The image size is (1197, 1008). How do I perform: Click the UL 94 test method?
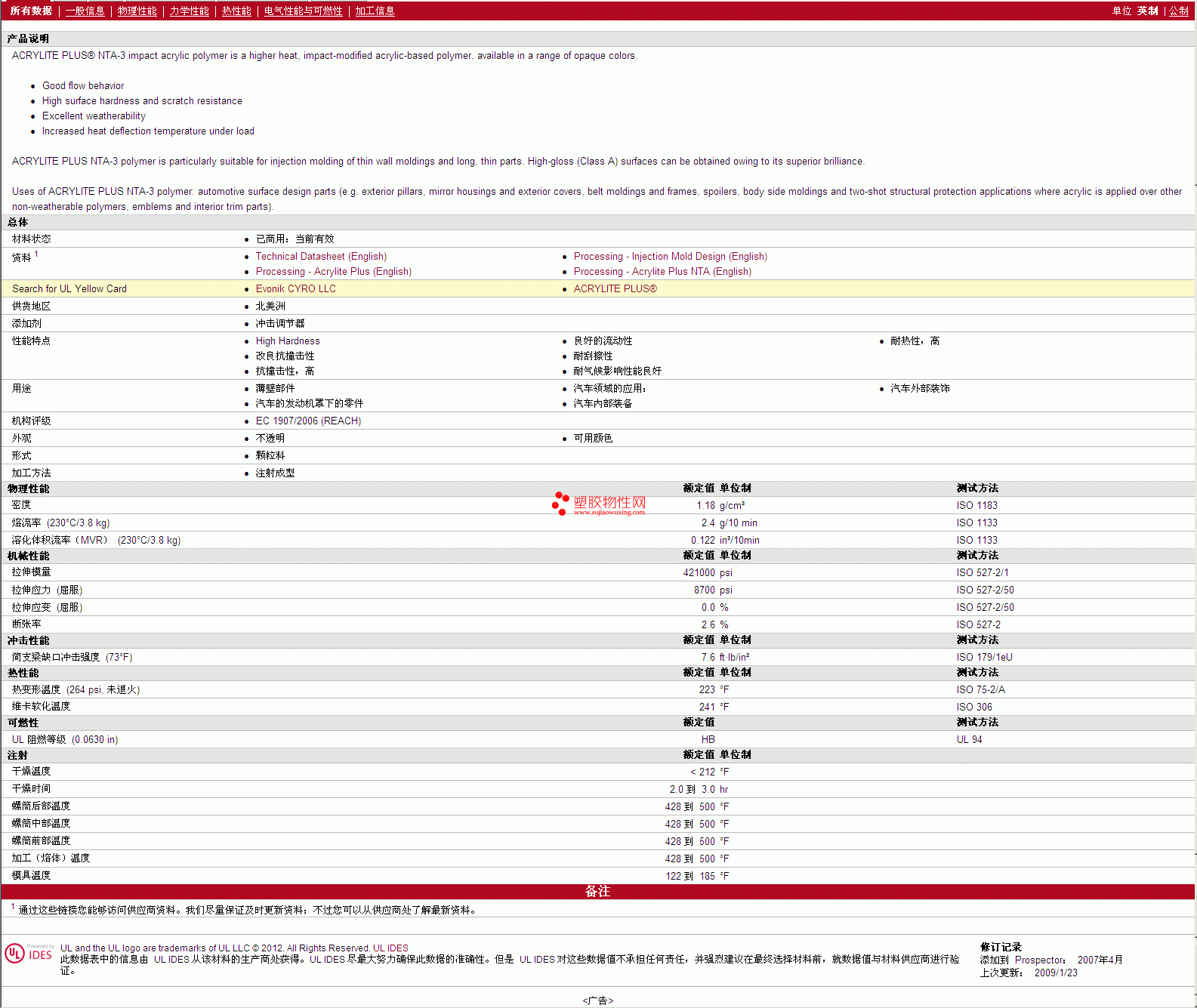[969, 739]
